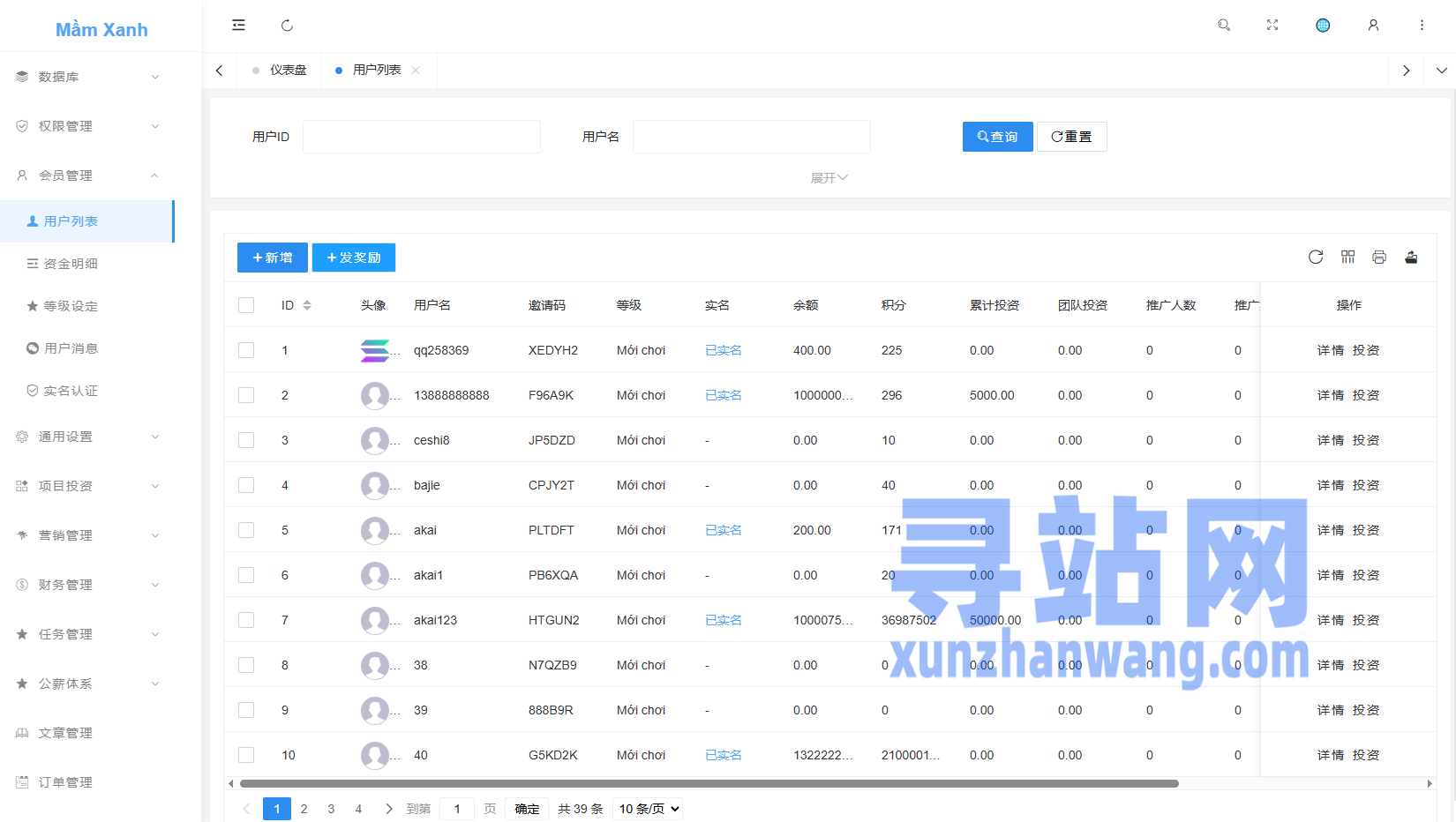Open the user profile icon

click(x=1373, y=26)
